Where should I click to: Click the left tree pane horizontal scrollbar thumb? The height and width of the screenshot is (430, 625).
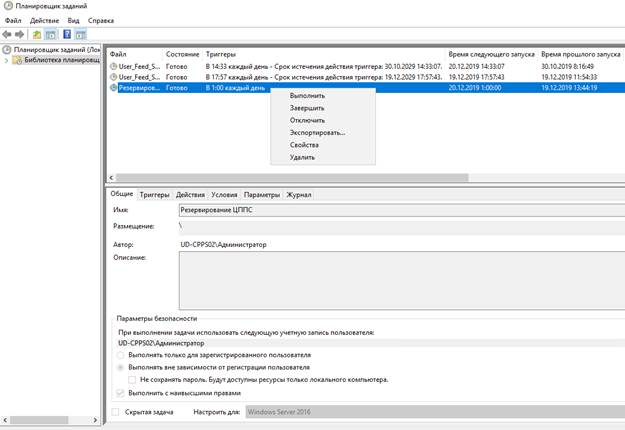pos(39,420)
